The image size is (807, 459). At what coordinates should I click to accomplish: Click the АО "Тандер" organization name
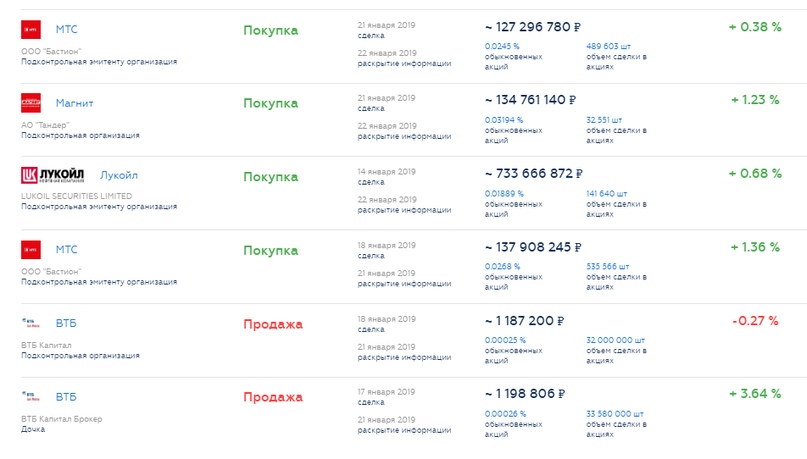tap(49, 123)
